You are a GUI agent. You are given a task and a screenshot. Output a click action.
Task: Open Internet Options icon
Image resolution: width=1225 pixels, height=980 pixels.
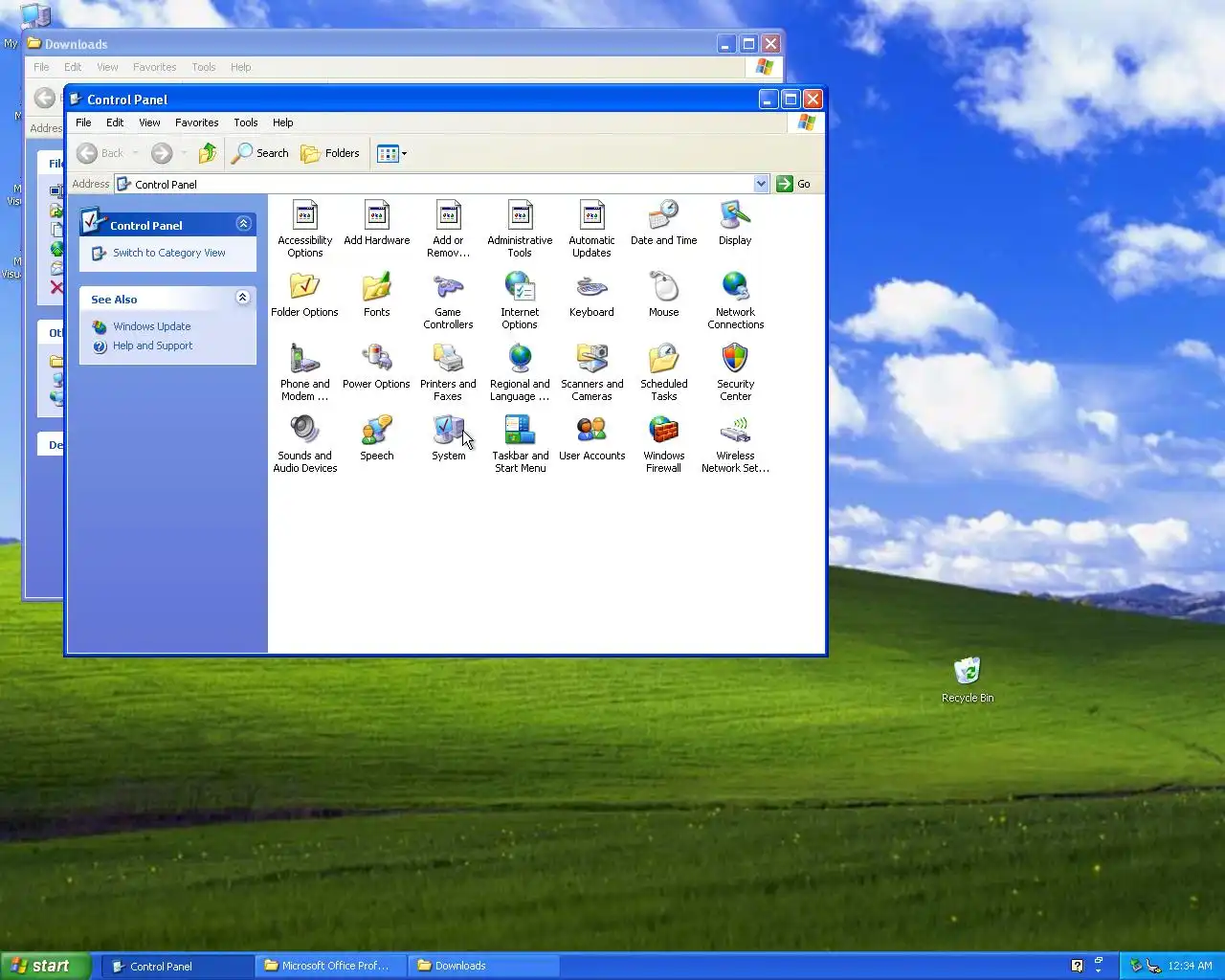point(520,300)
